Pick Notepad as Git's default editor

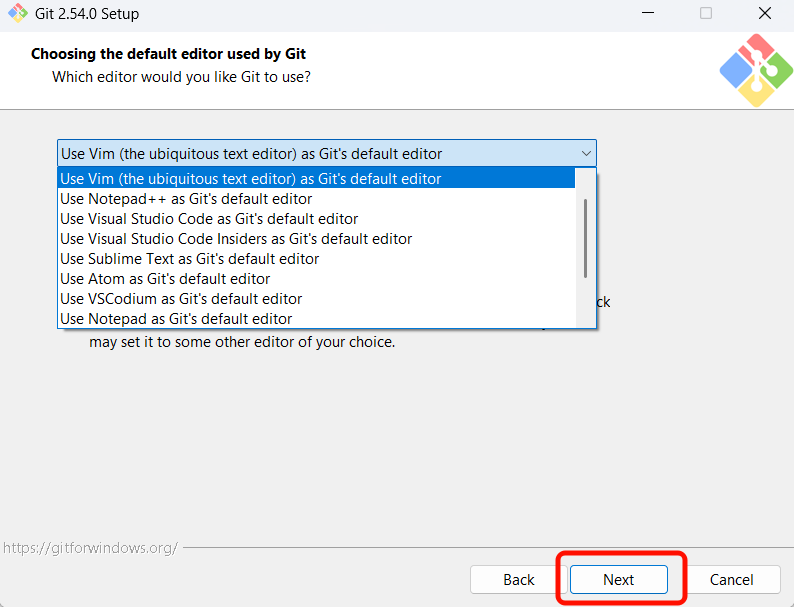pos(316,319)
